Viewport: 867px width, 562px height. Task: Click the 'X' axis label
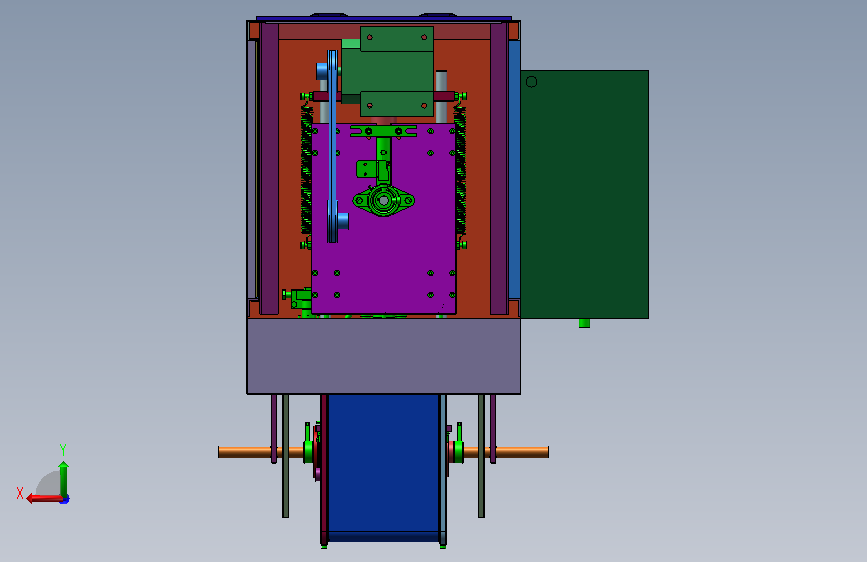pyautogui.click(x=20, y=493)
